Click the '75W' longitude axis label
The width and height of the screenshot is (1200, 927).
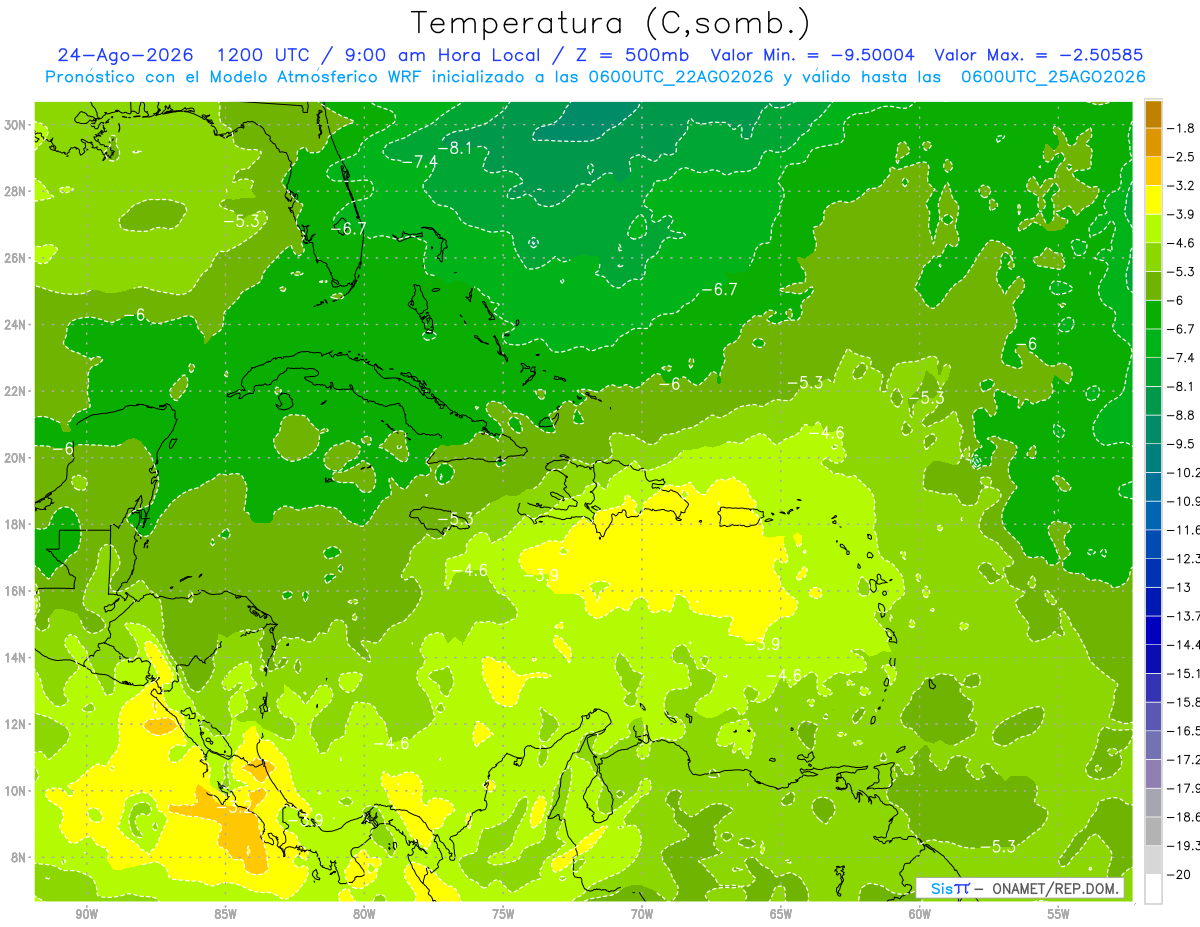click(503, 914)
